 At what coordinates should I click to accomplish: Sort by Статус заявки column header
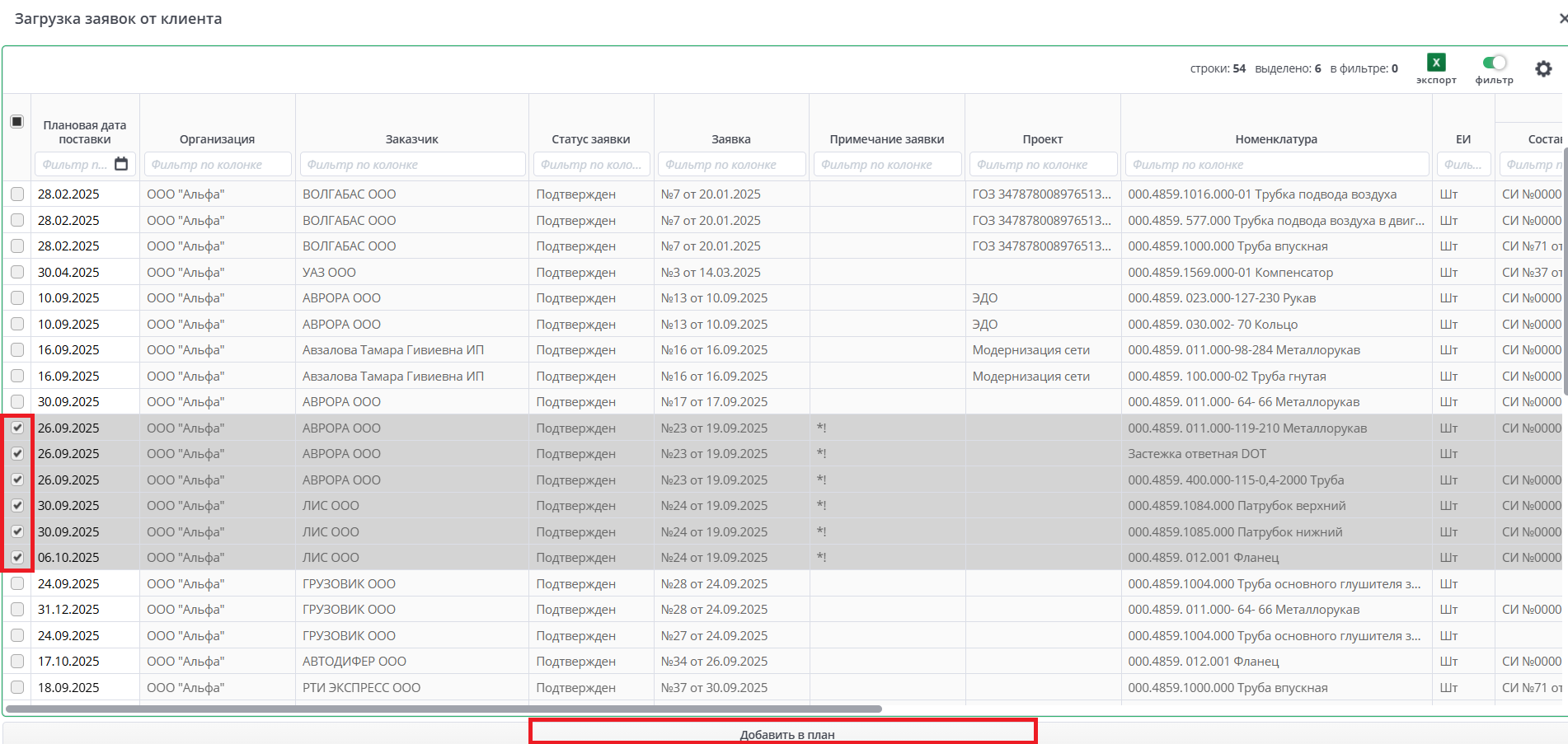[590, 139]
